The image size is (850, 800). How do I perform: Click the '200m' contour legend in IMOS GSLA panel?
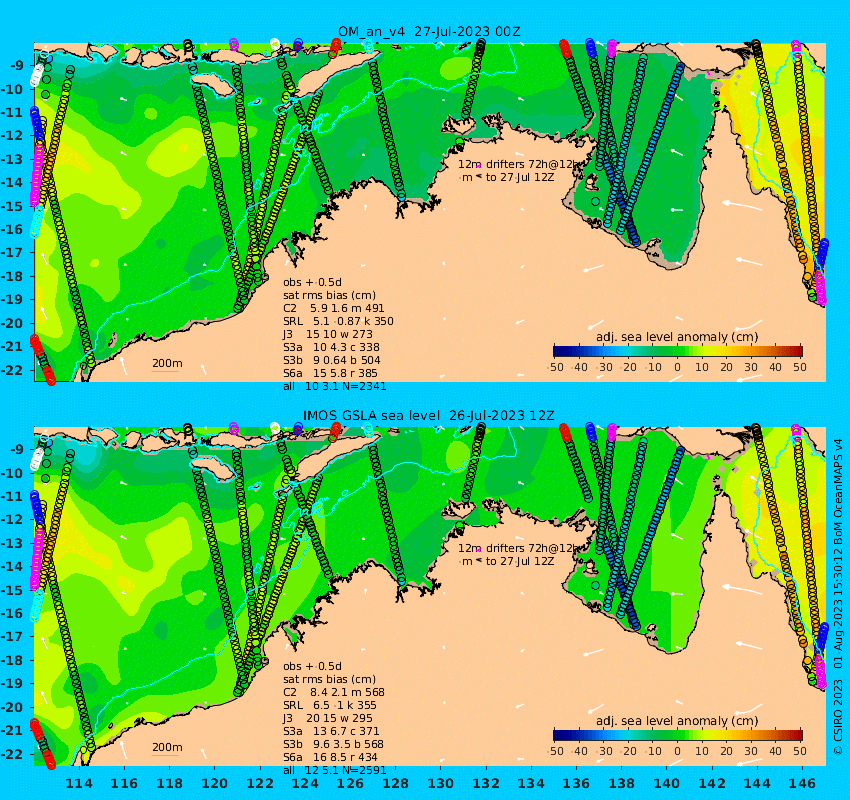coord(167,748)
